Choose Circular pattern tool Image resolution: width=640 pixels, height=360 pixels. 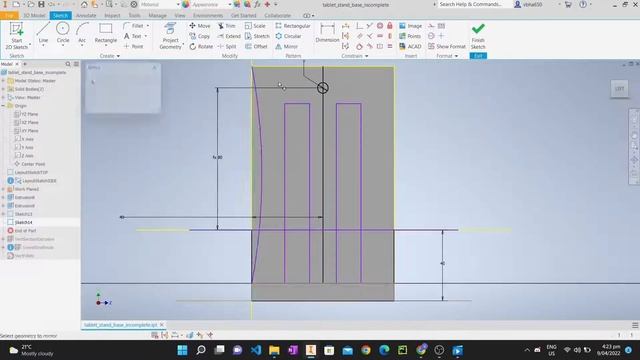288,36
